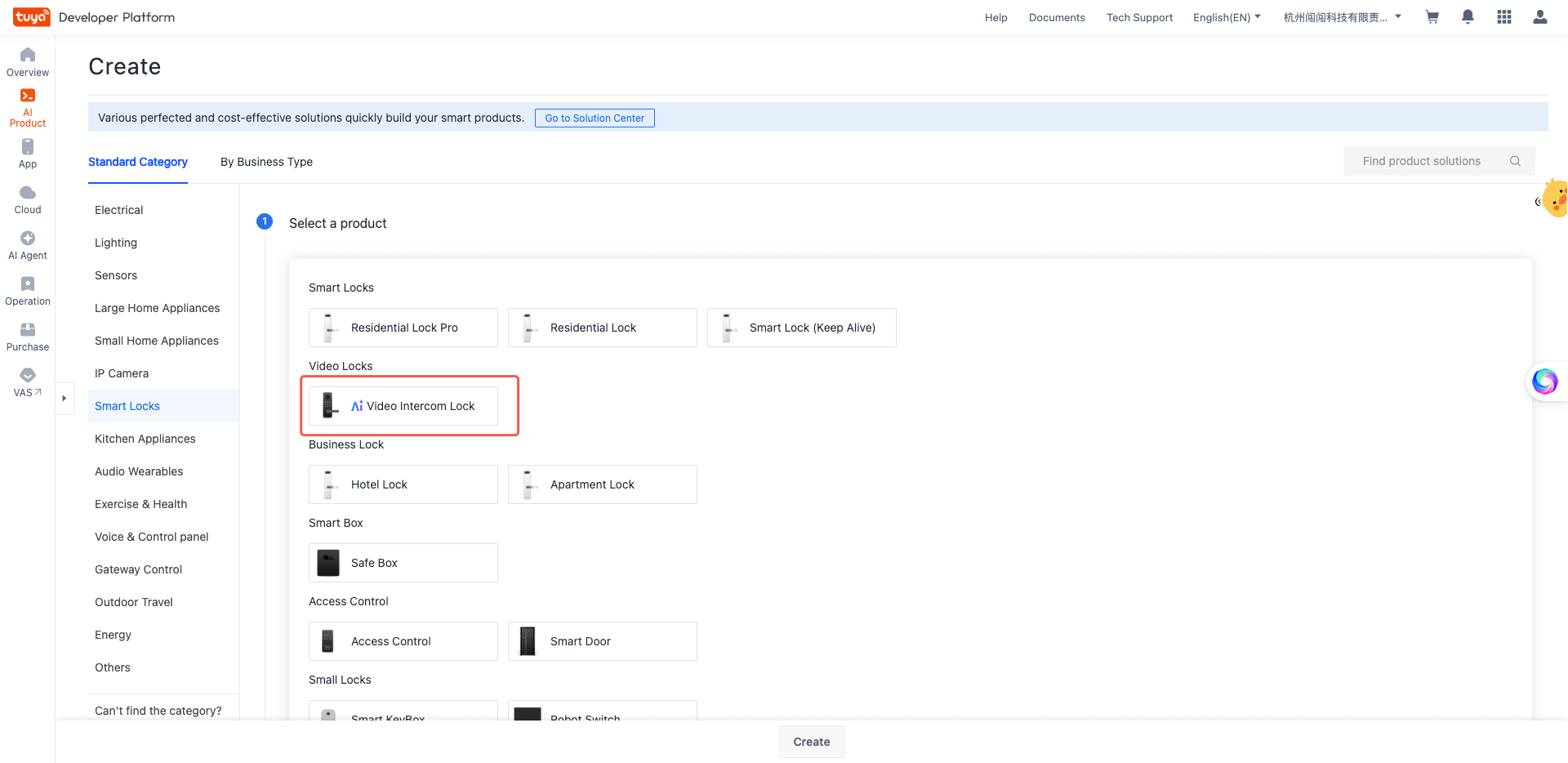Viewport: 1568px width, 763px height.
Task: Open the Cloud section in sidebar
Action: click(x=28, y=194)
